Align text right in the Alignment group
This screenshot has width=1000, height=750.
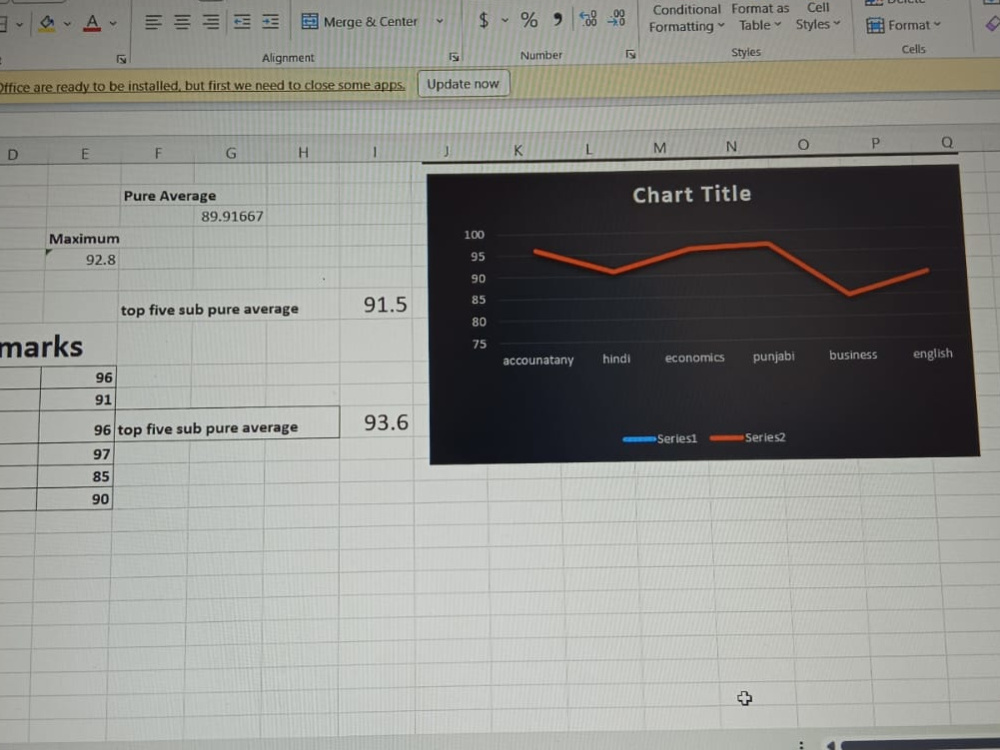[x=211, y=22]
